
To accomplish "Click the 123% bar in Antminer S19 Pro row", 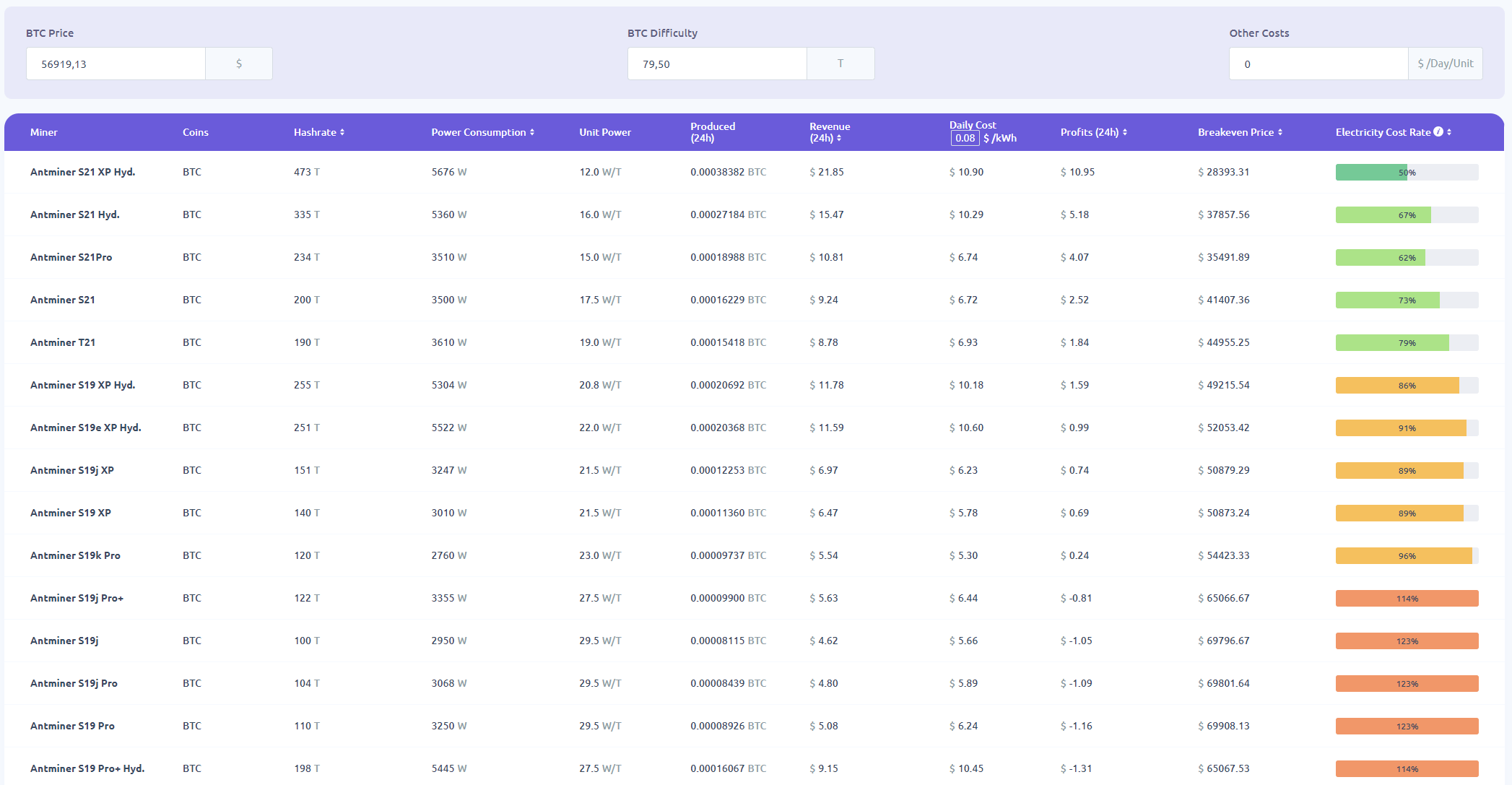I will (1407, 726).
